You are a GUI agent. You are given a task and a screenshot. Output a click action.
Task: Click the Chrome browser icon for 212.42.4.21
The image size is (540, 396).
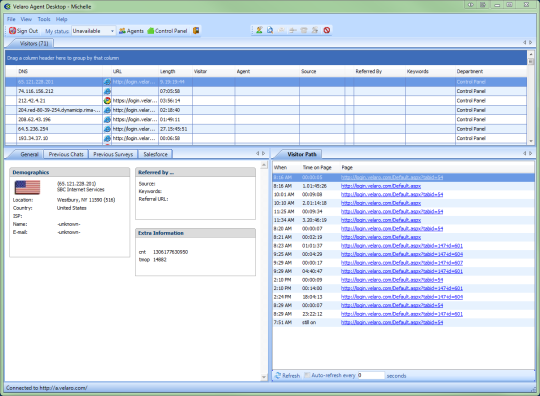click(x=107, y=101)
